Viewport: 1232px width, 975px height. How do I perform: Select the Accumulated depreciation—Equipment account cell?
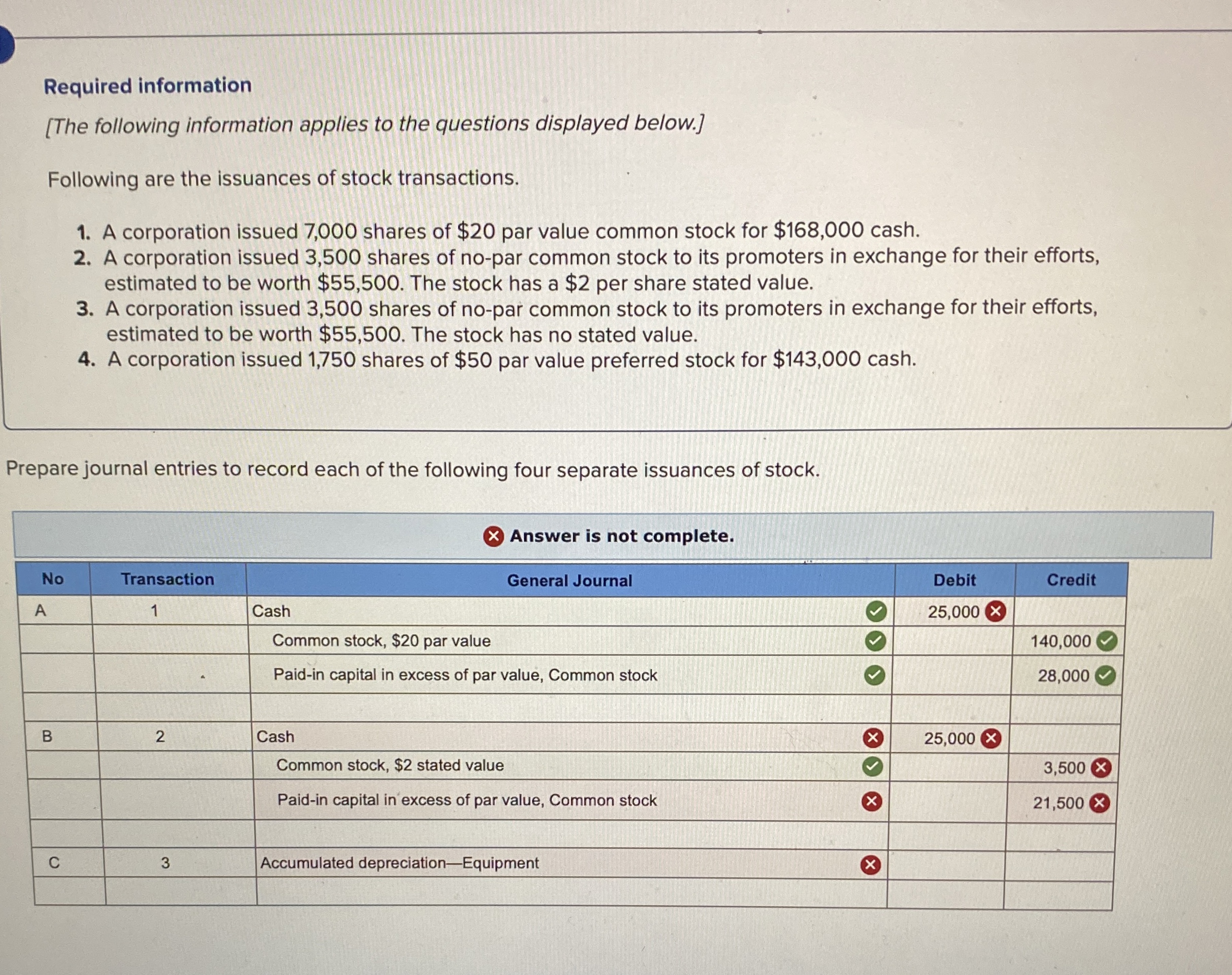pos(399,863)
